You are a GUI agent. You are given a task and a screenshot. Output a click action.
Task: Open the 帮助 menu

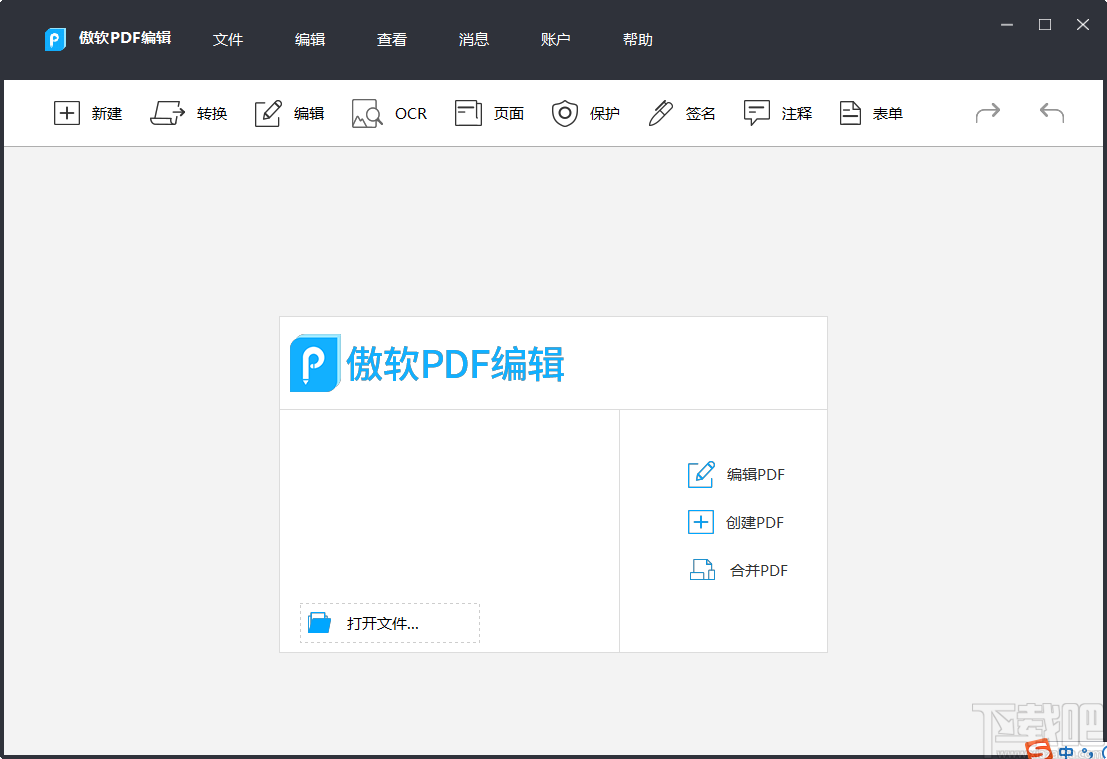[x=637, y=39]
